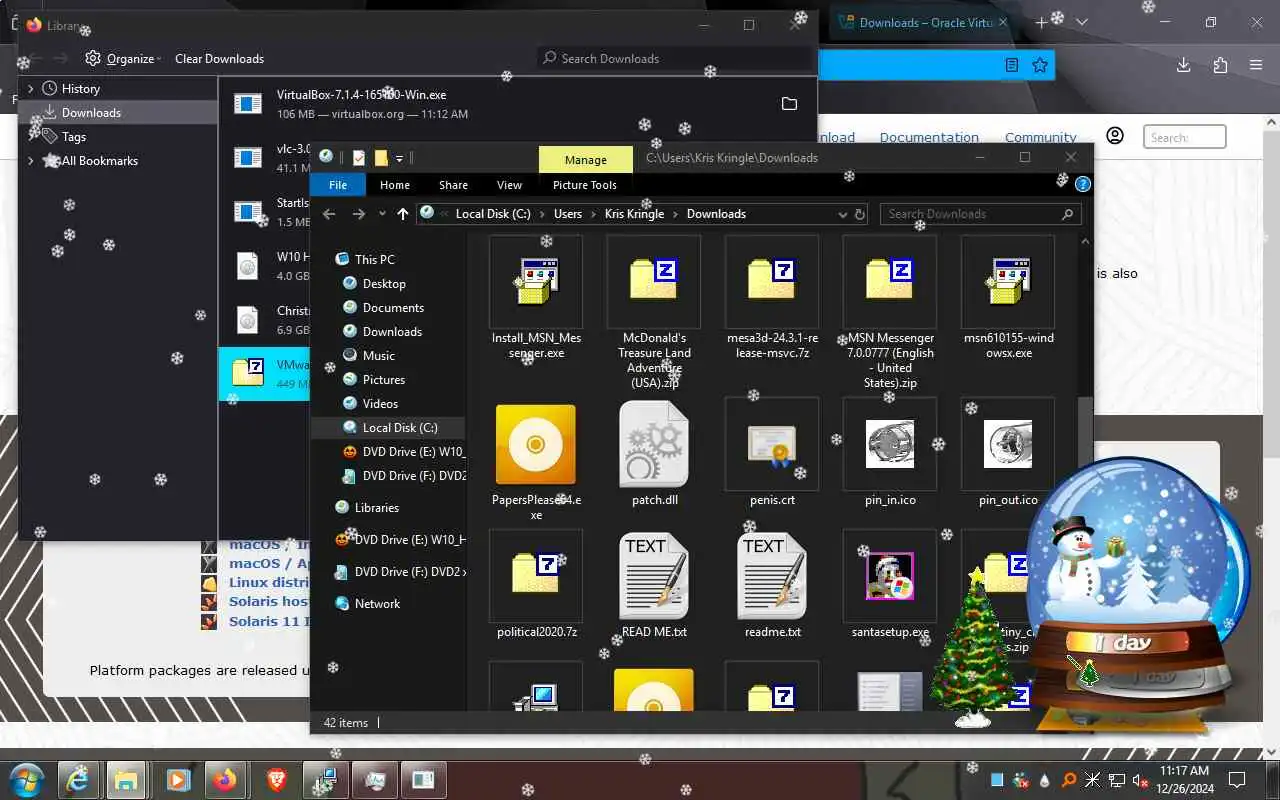Refresh the Downloads folder view
This screenshot has width=1280, height=800.
[859, 214]
